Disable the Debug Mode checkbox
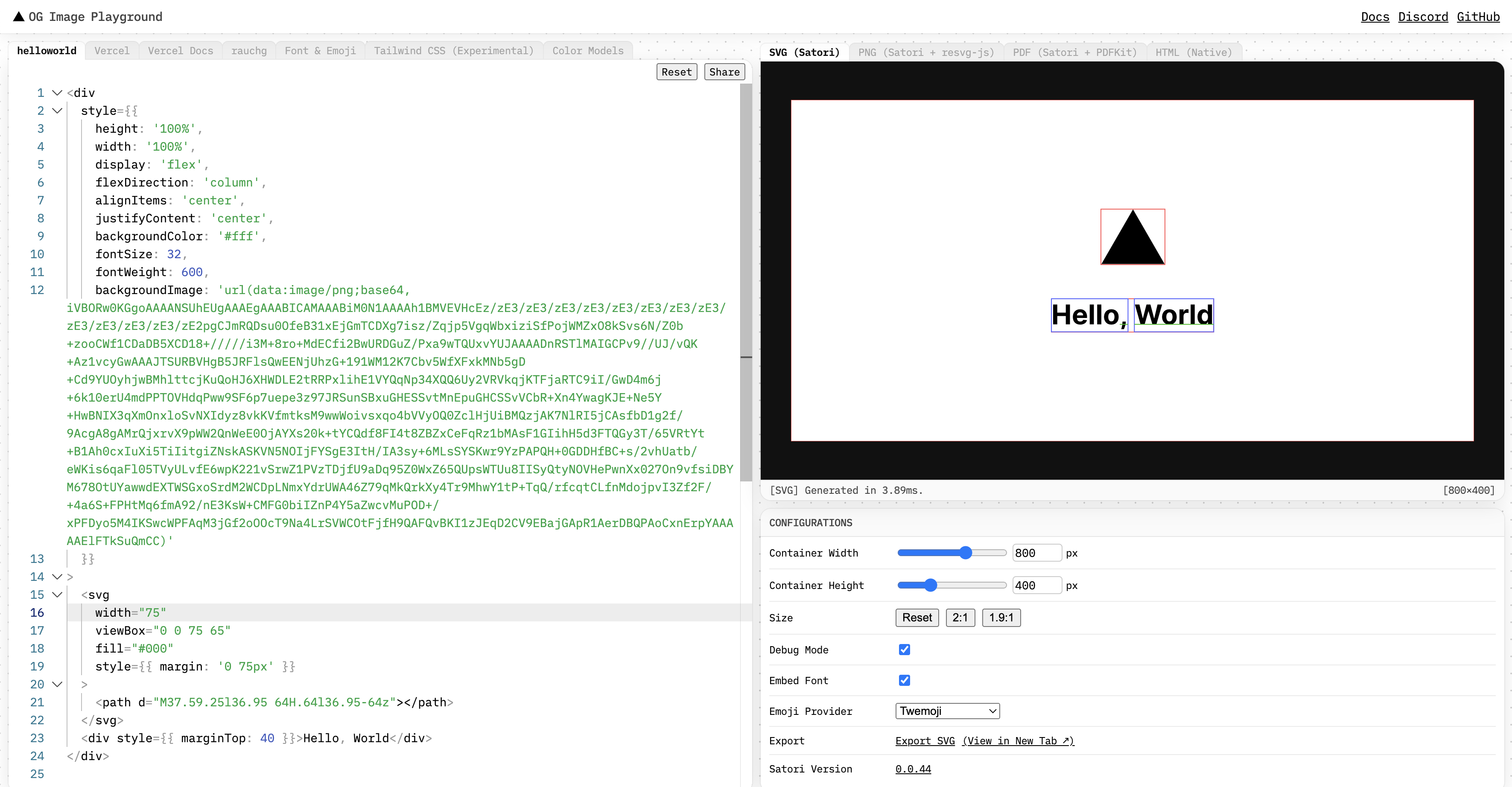1512x787 pixels. click(x=904, y=650)
